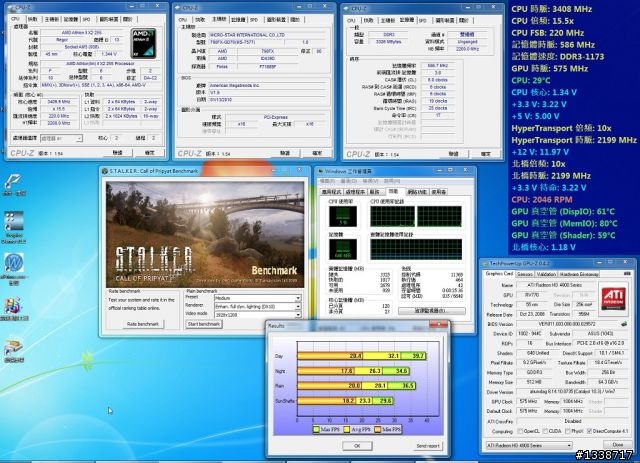Screen dimensions: 640x463
Task: Click the "CPU FSB: 220 MHz" overlay line
Action: 547,33
